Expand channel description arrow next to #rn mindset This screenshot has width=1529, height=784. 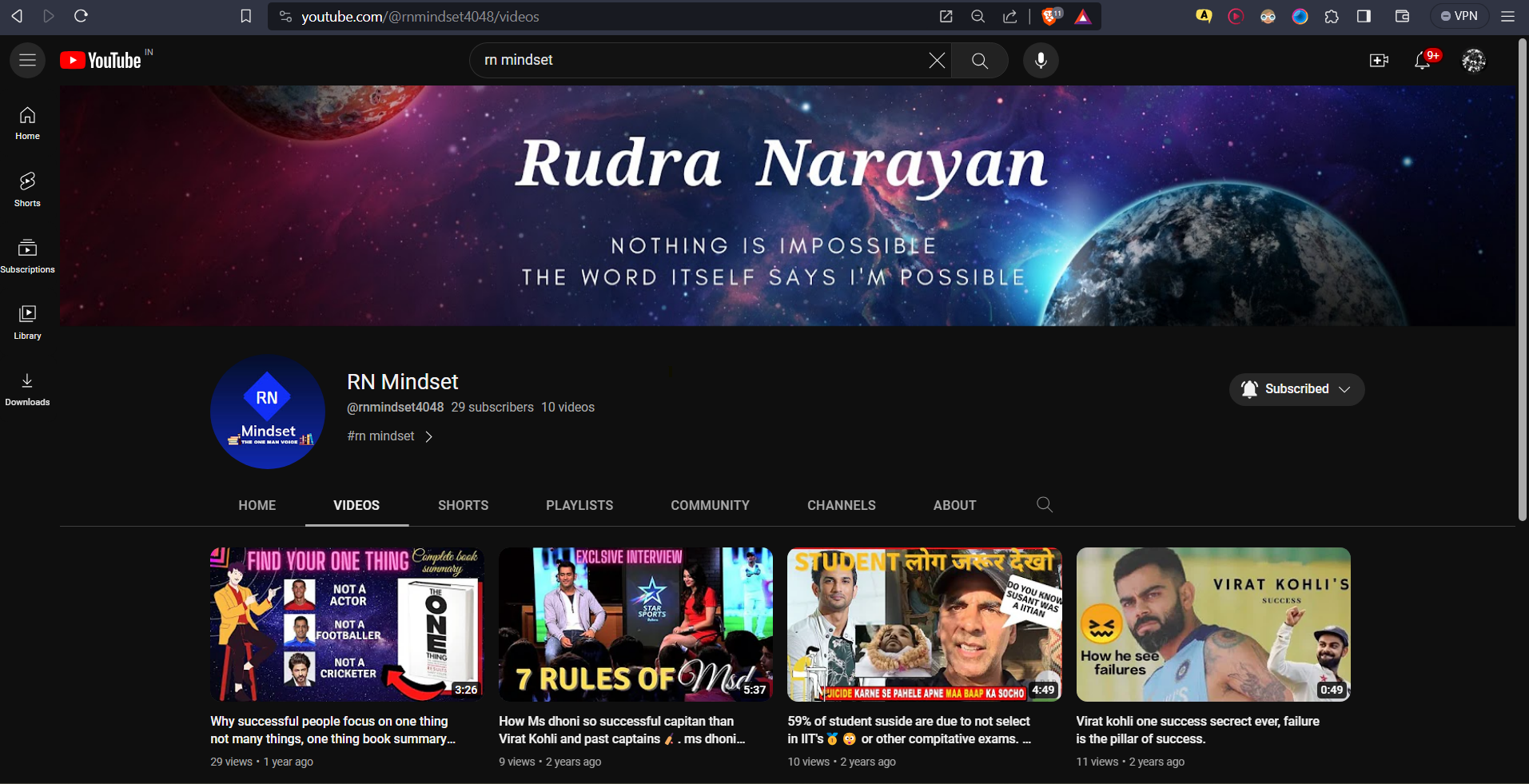[x=429, y=436]
